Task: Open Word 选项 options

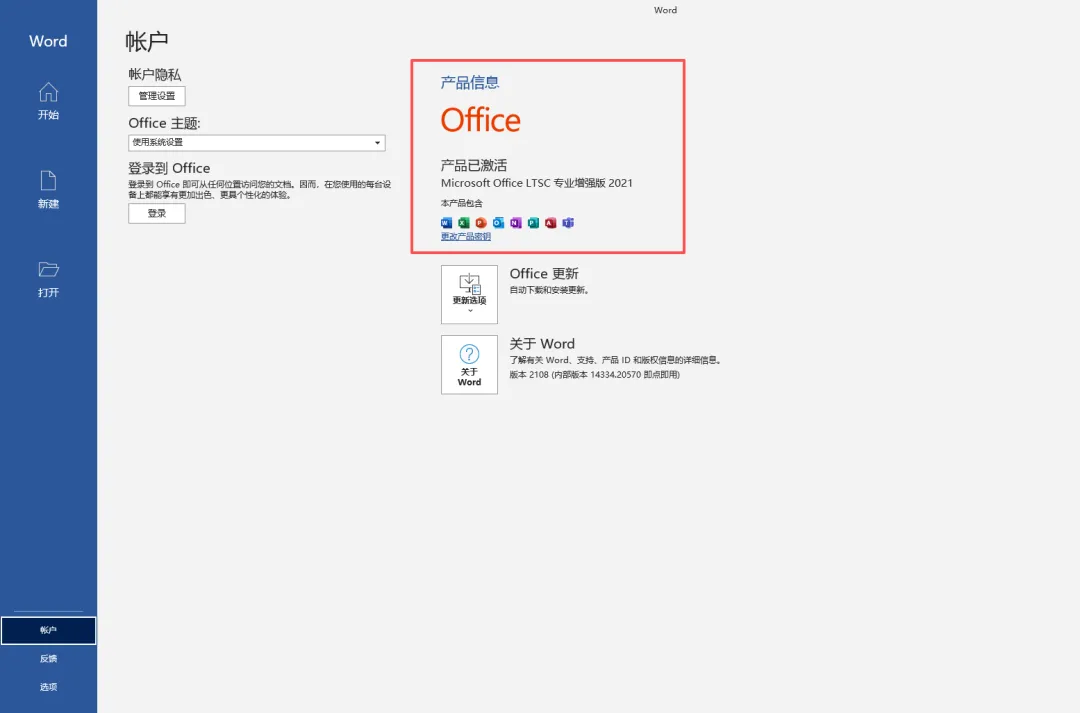Action: (x=48, y=687)
